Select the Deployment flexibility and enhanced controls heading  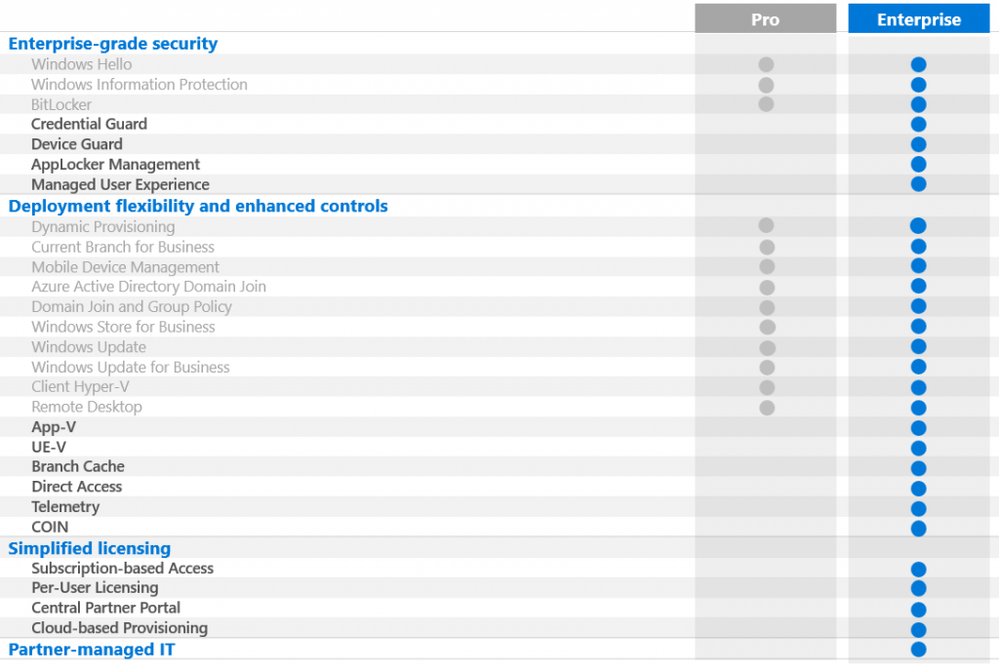pos(198,206)
